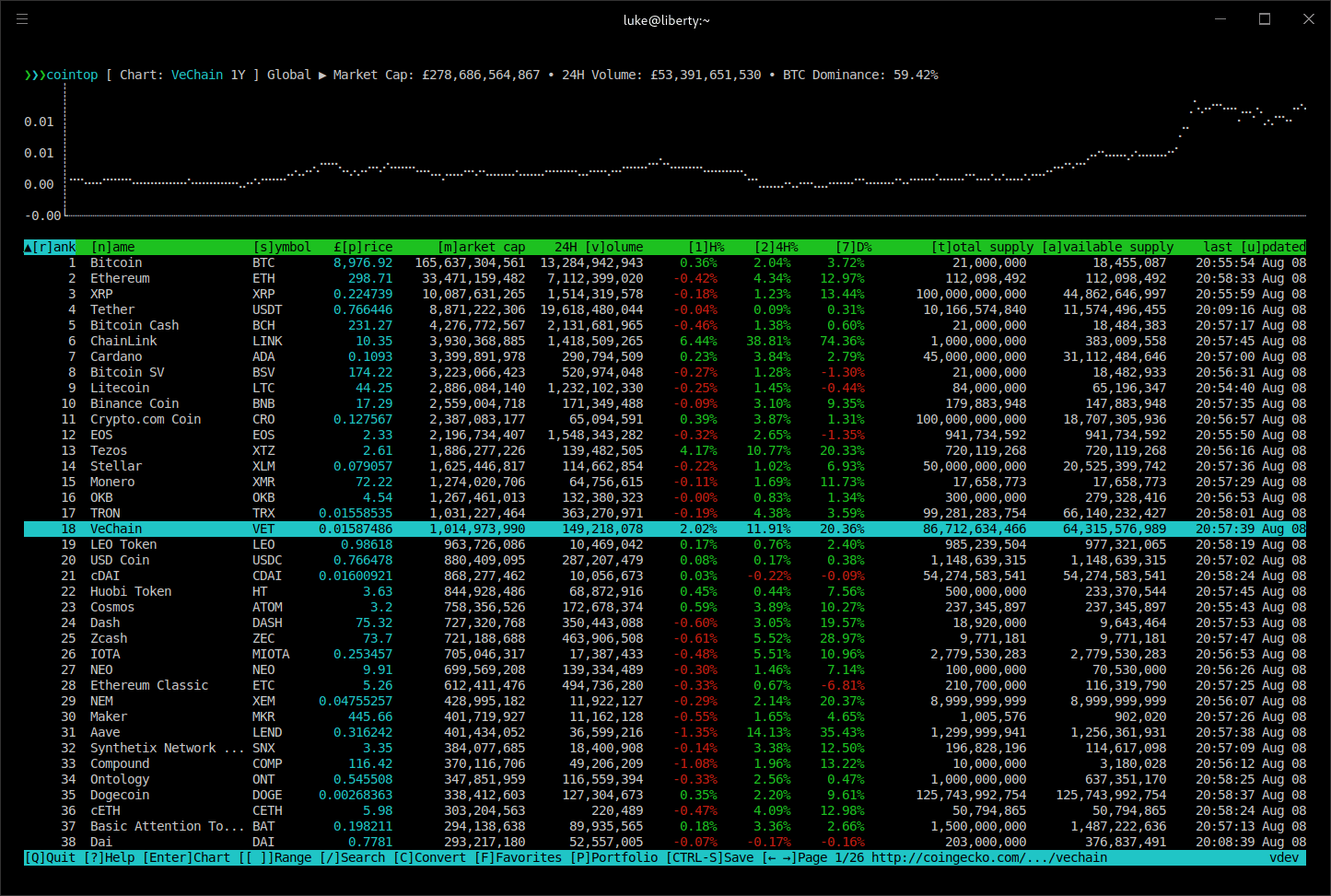This screenshot has width=1331, height=896.
Task: Select the Ethereum row name
Action: click(x=120, y=278)
